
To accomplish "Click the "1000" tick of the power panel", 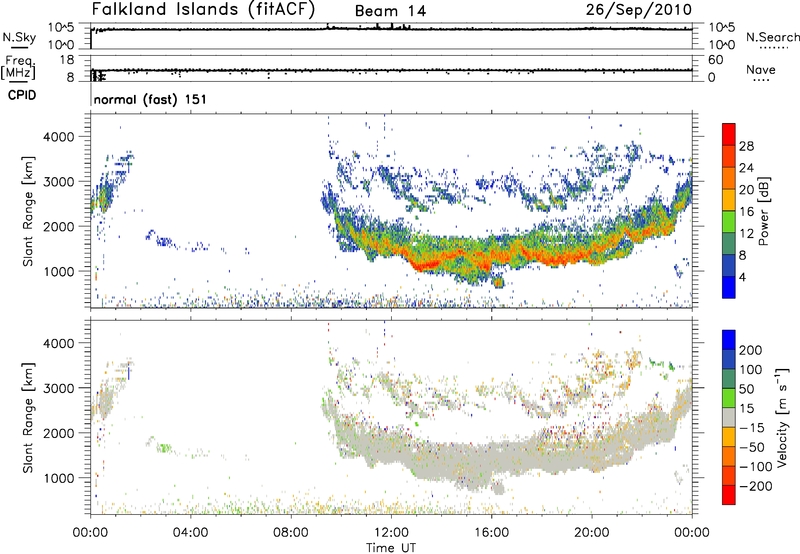I will [58, 271].
